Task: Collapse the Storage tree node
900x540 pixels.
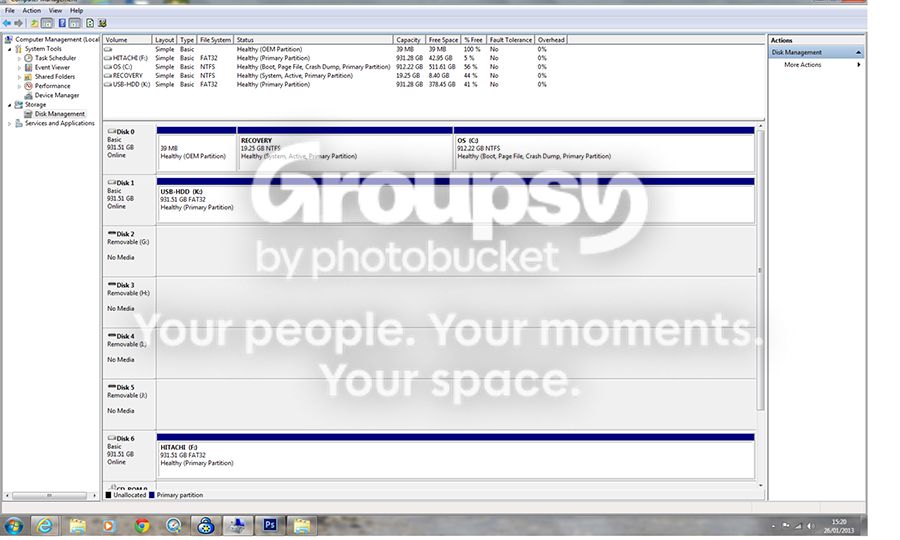Action: (9, 105)
